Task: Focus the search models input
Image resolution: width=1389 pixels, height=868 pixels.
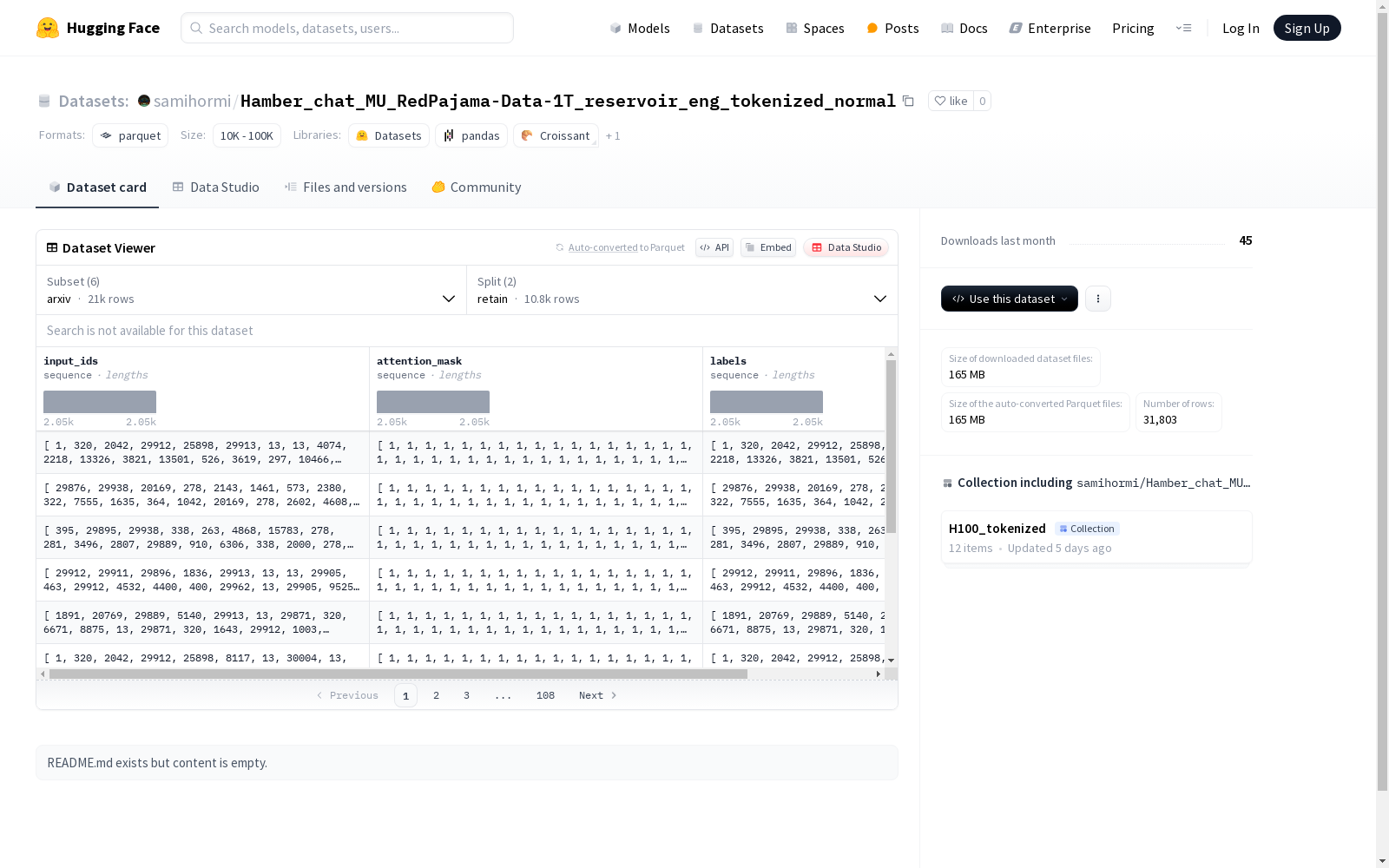Action: pyautogui.click(x=347, y=28)
